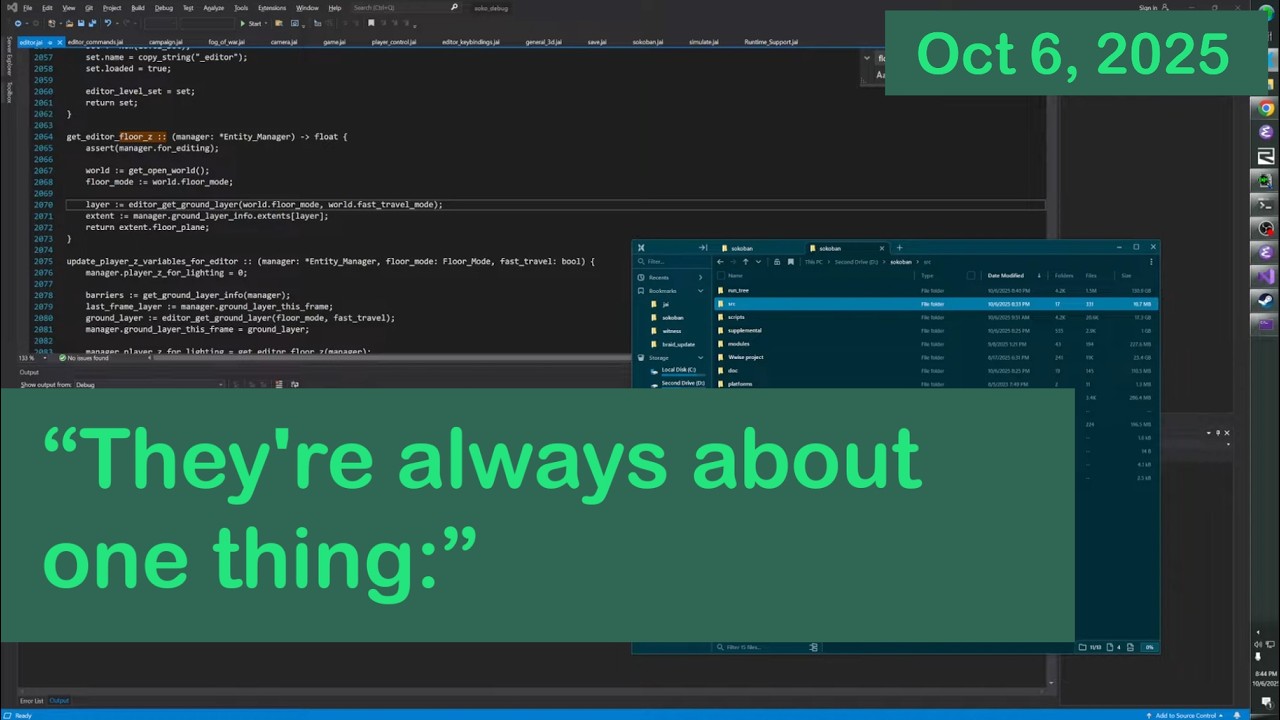This screenshot has width=1280, height=720.
Task: Go up one folder in file manager
Action: [745, 262]
